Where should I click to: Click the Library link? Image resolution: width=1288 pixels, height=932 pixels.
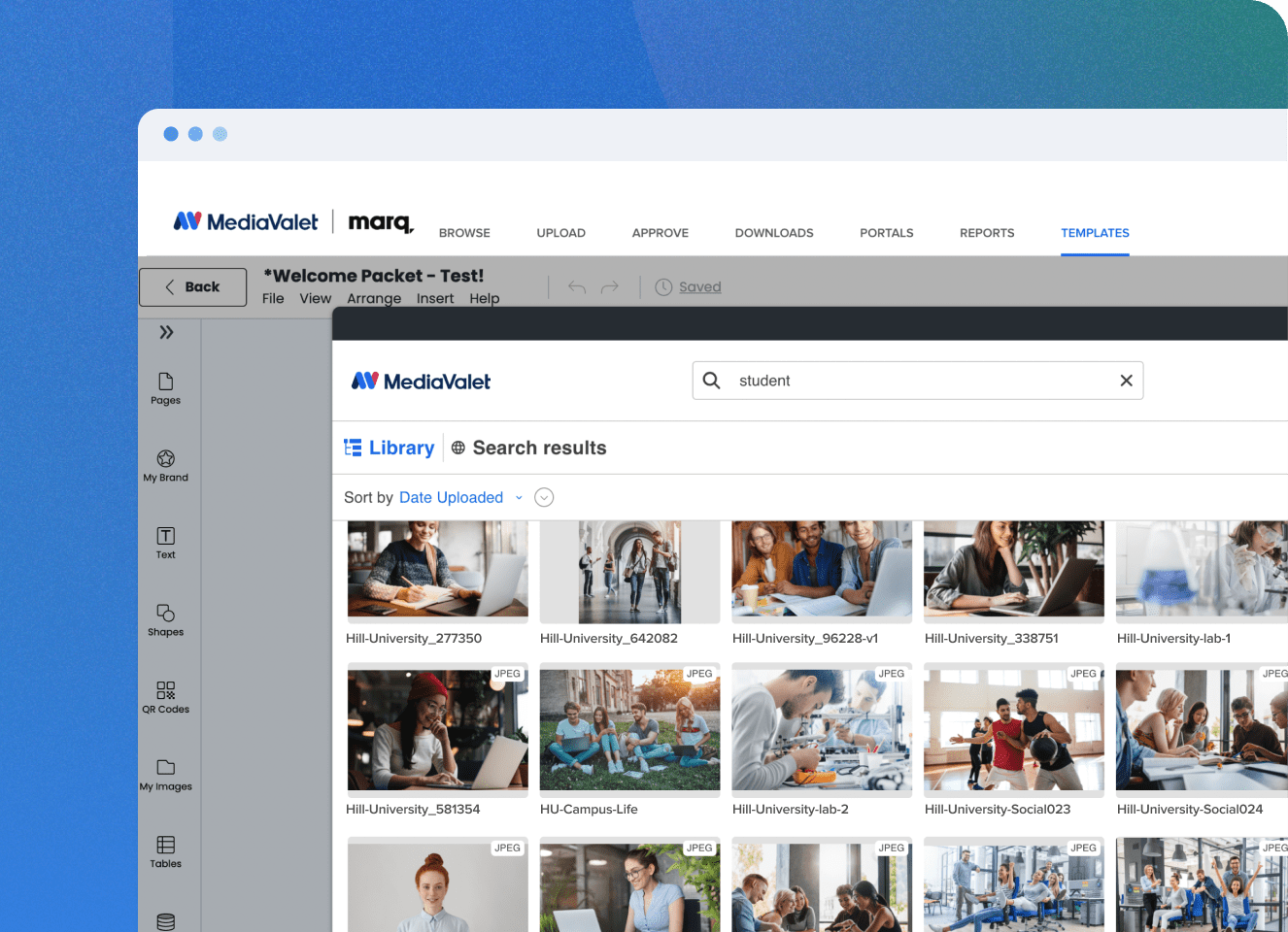402,448
